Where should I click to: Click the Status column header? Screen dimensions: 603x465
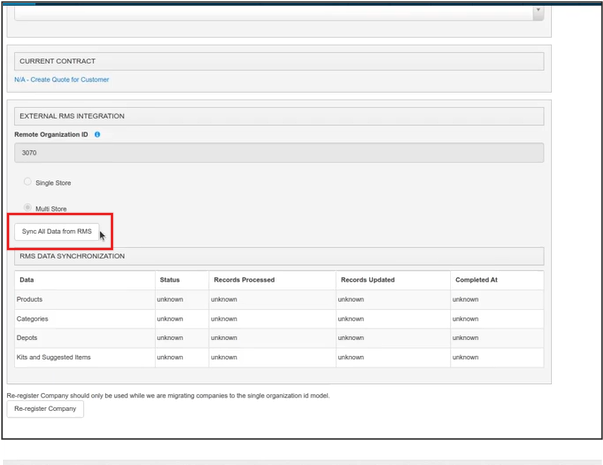tap(169, 279)
